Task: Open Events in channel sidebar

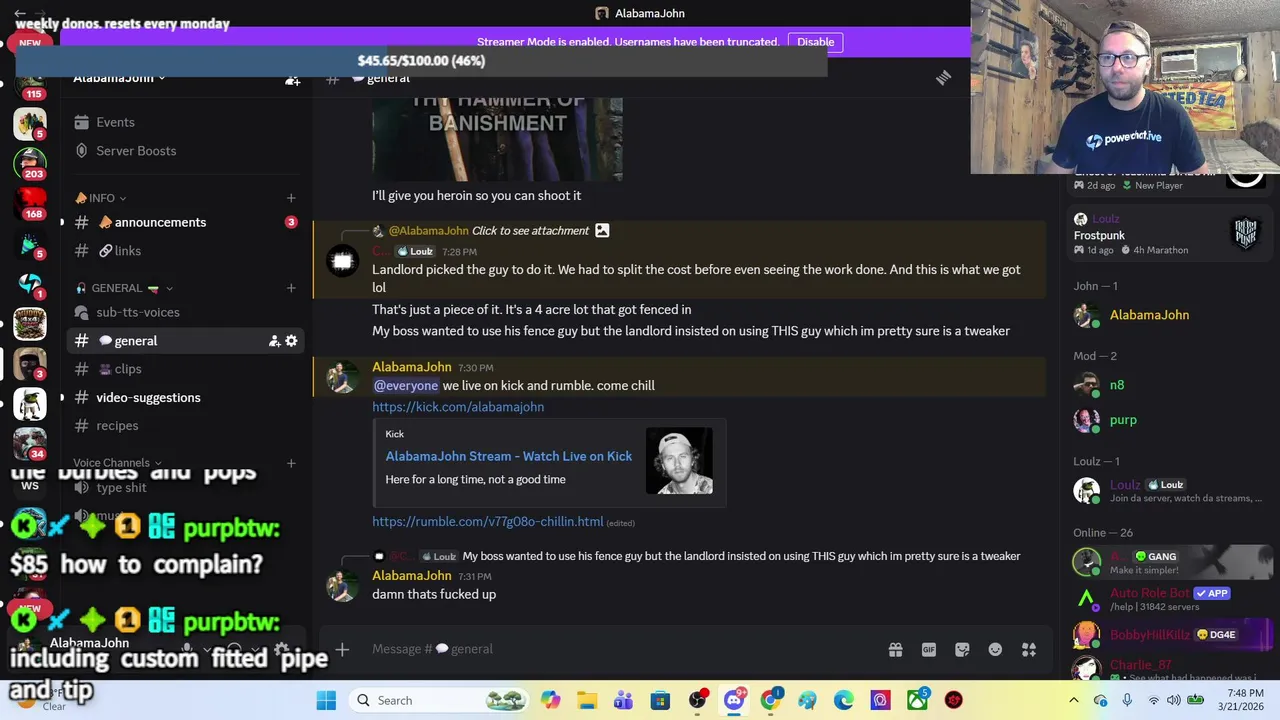Action: coord(186,122)
